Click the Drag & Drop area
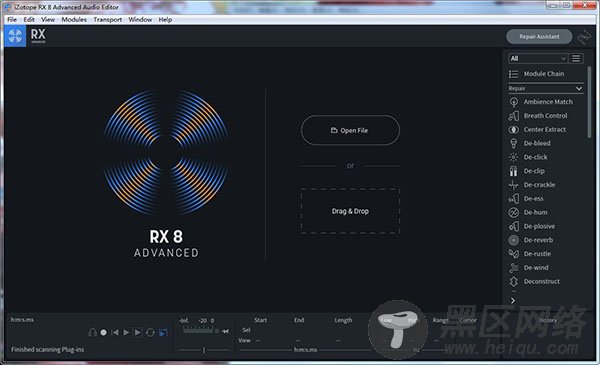 [x=350, y=211]
